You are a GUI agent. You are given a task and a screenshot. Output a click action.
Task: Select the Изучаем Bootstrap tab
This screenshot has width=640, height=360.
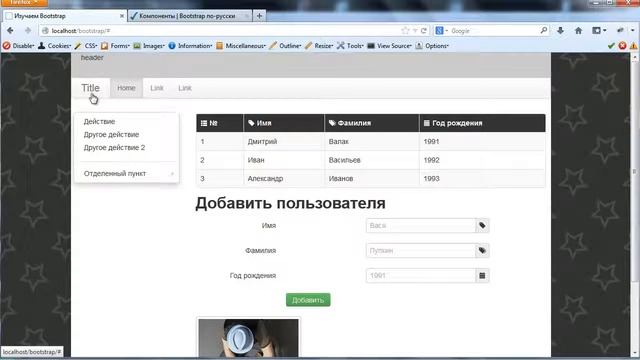[63, 16]
